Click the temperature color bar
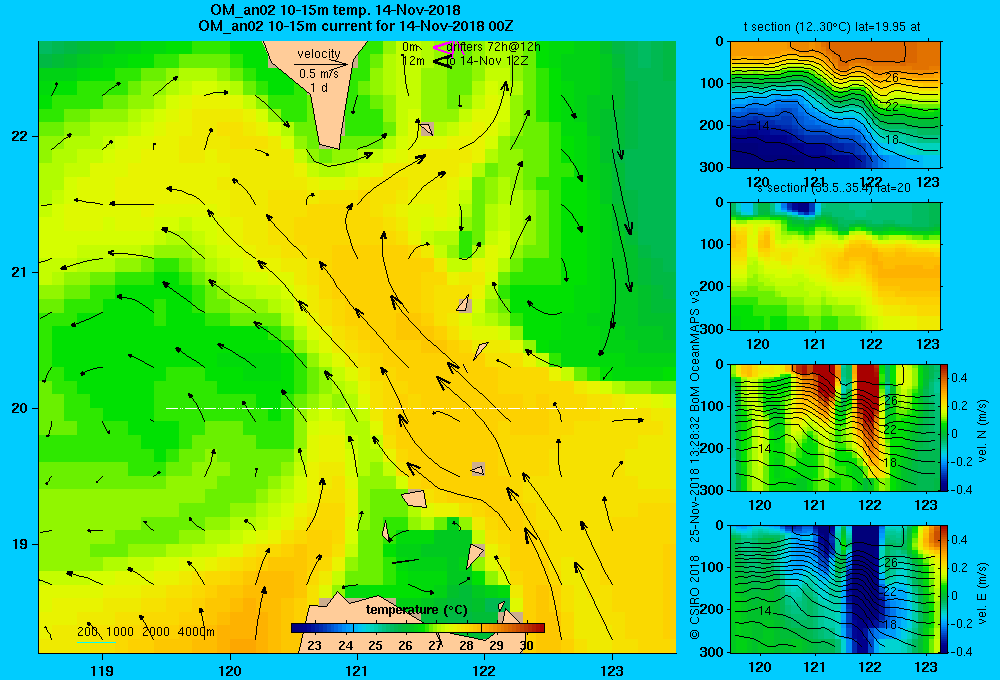The height and width of the screenshot is (680, 1000). pos(418,628)
